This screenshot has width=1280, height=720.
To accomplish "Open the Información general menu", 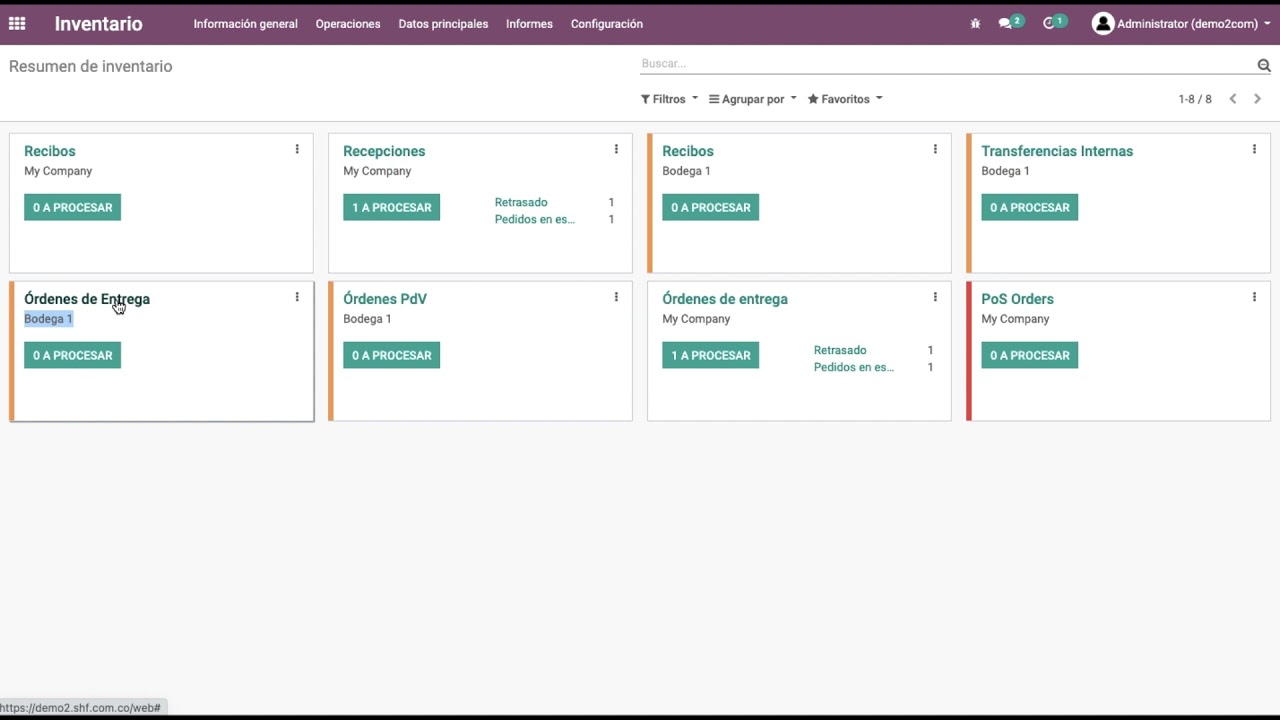I will [x=245, y=24].
